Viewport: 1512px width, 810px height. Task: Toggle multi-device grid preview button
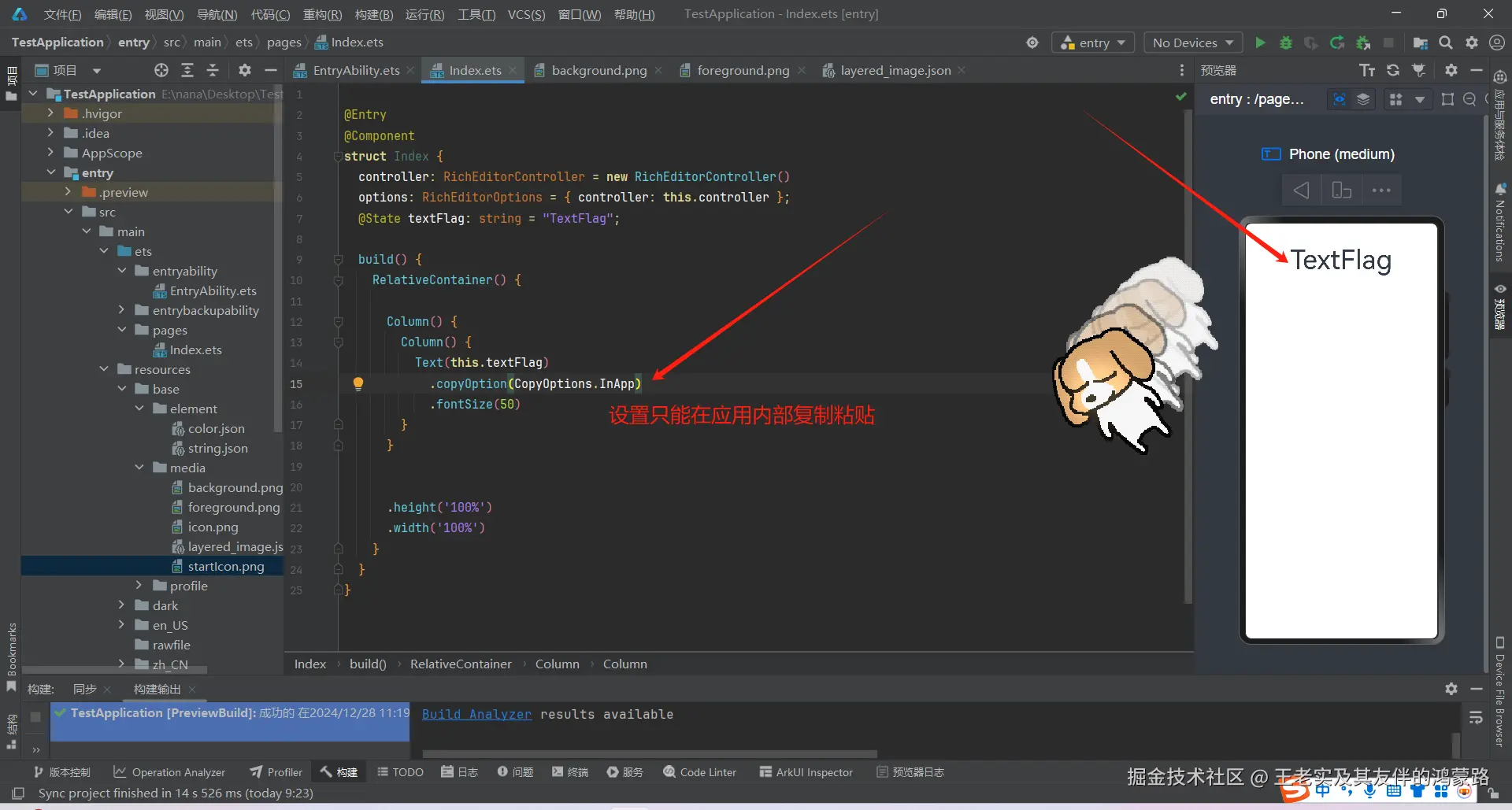(1395, 99)
